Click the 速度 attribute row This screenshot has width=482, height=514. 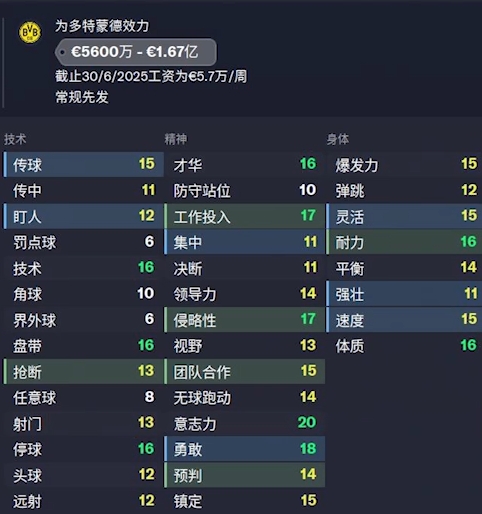[404, 320]
